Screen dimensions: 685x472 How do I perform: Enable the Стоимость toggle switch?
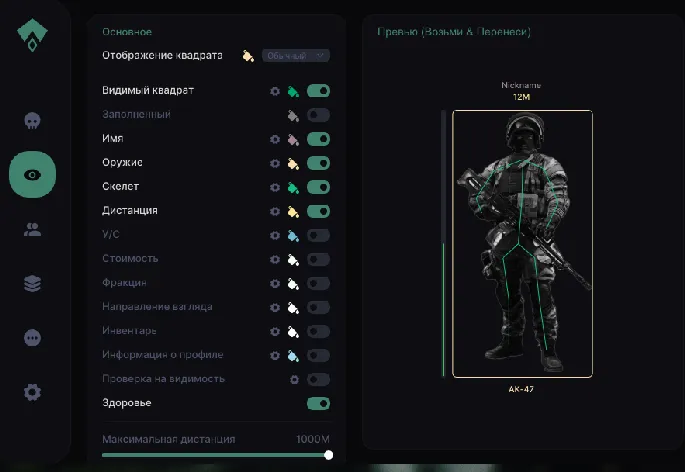tap(318, 259)
